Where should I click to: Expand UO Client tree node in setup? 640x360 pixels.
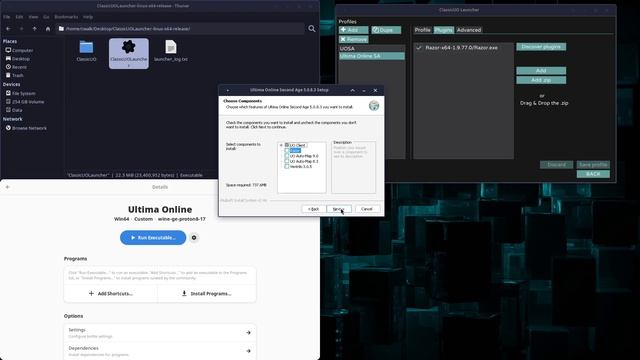coord(281,145)
